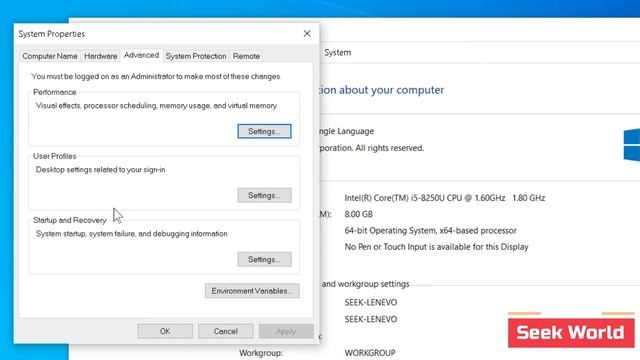The image size is (640, 360).
Task: Switch to Computer Name tab
Action: (x=50, y=56)
